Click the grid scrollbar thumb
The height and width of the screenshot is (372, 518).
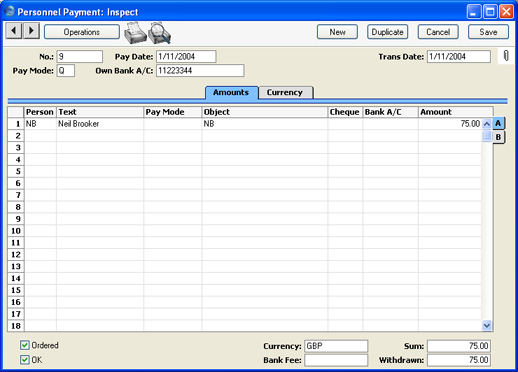487,136
